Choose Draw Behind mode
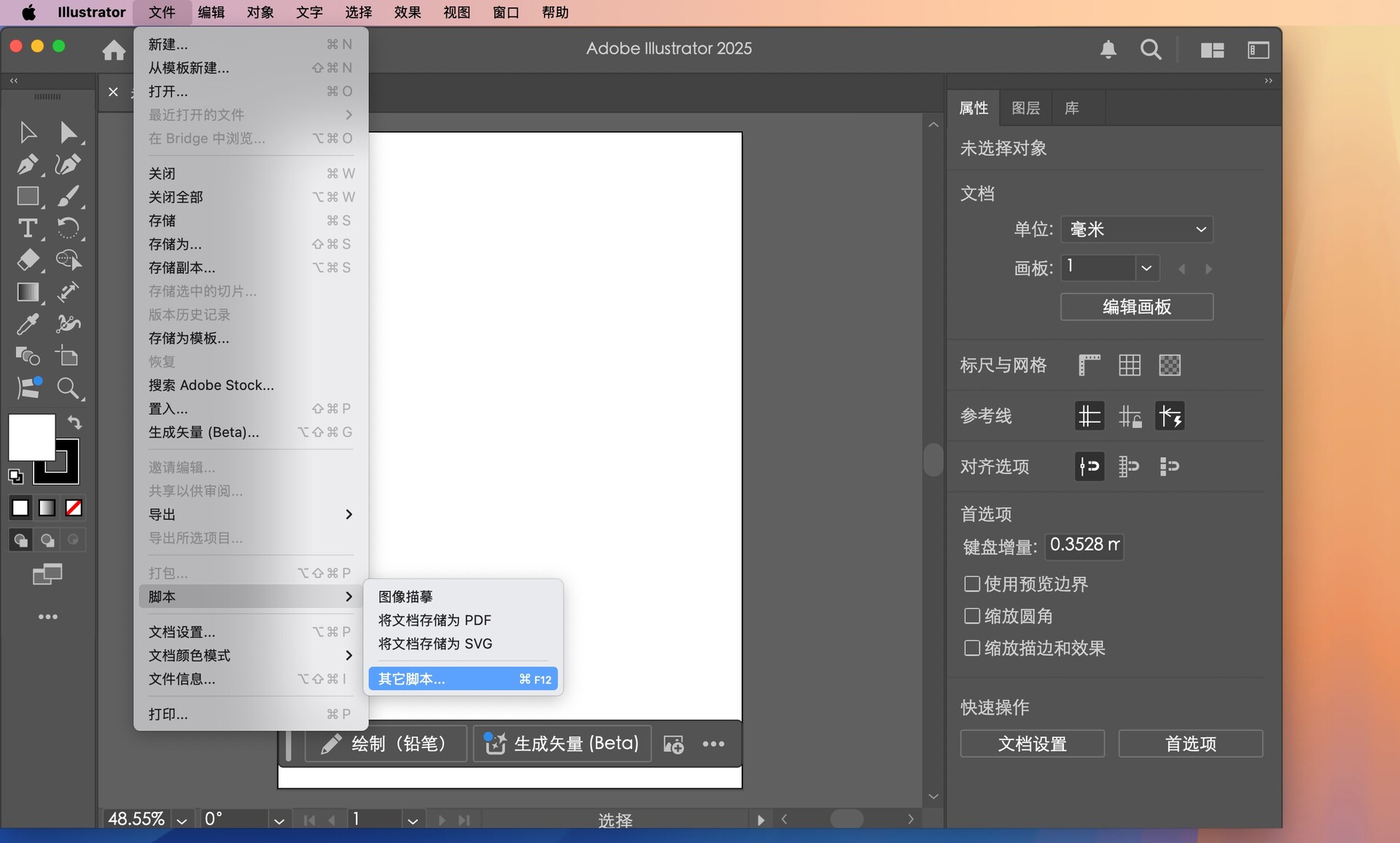Image resolution: width=1400 pixels, height=843 pixels. 47,540
